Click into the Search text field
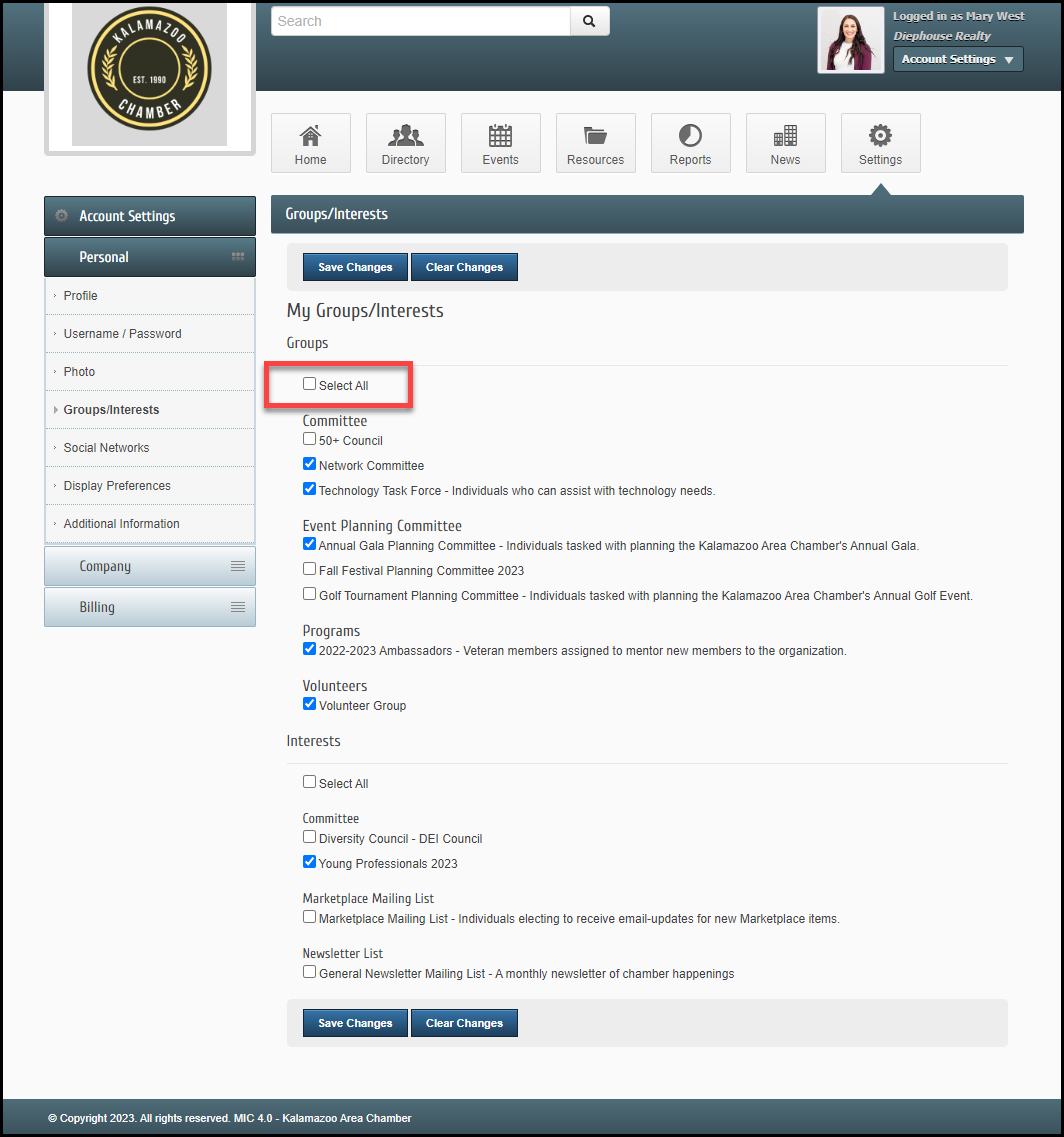The image size is (1064, 1137). point(420,21)
